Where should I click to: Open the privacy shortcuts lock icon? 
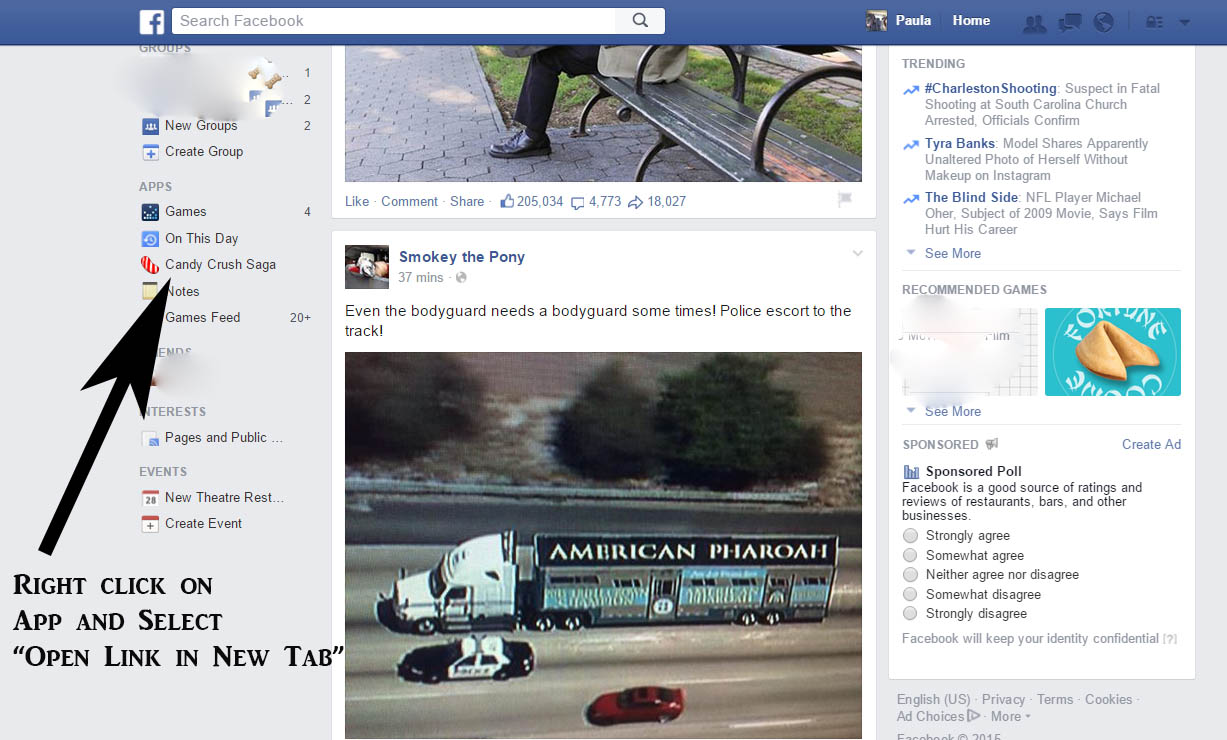pyautogui.click(x=1153, y=22)
